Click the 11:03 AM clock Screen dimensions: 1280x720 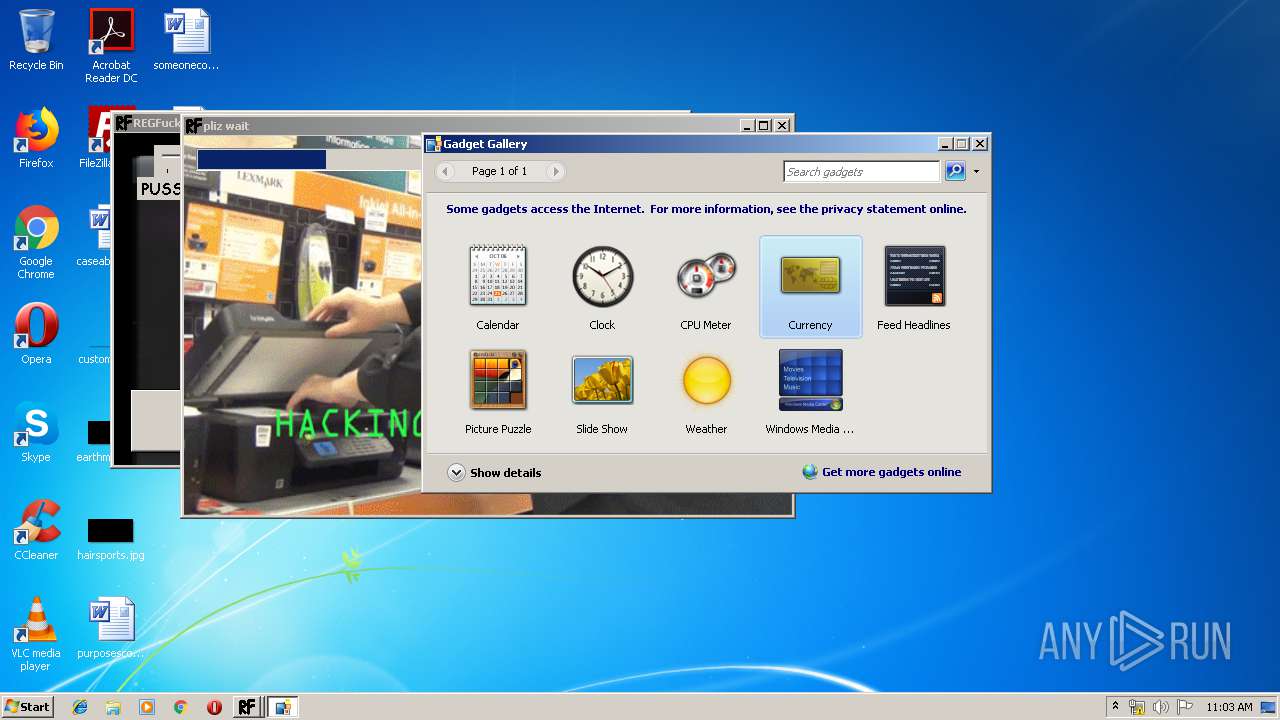pos(1229,707)
